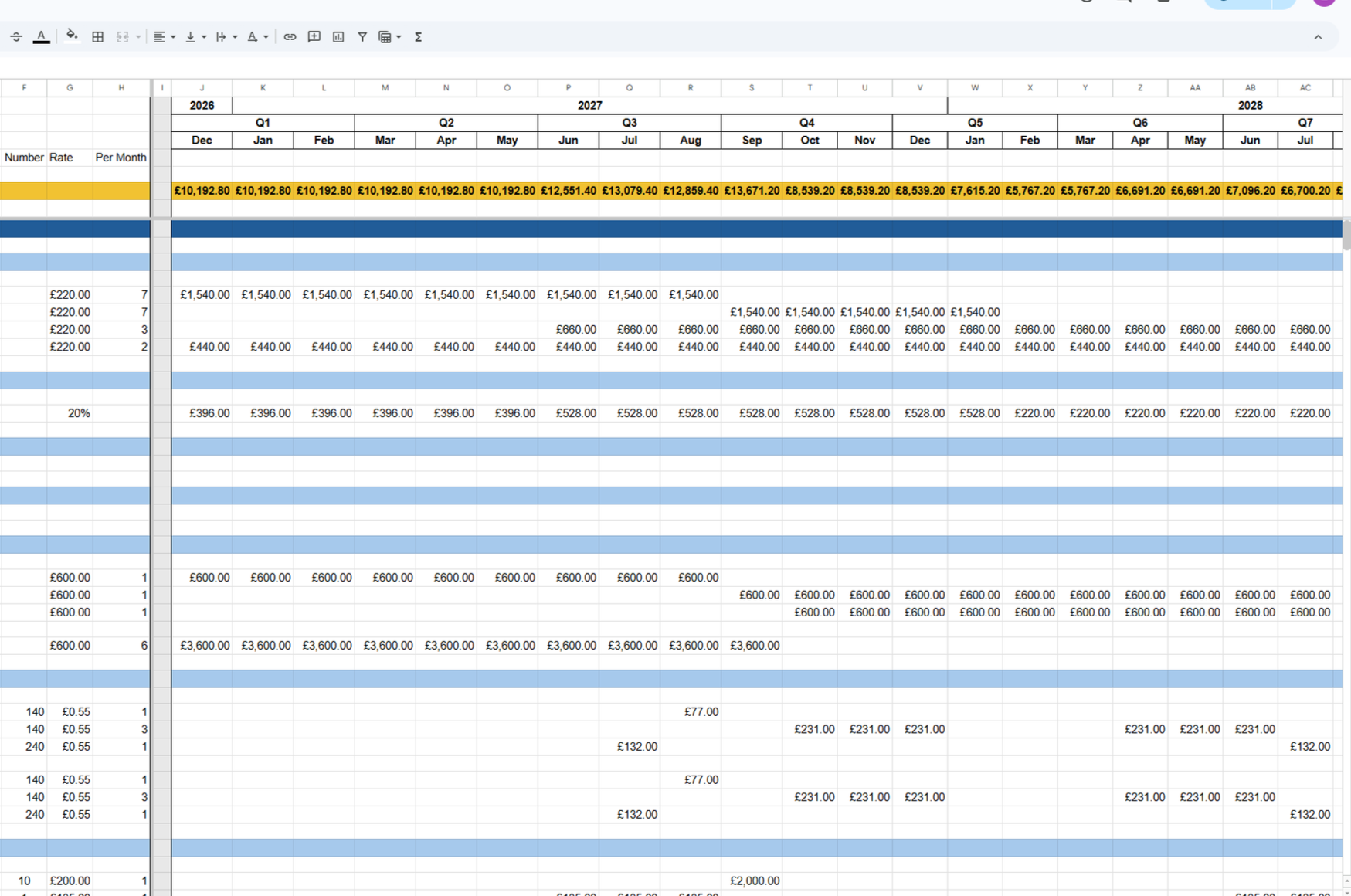Select the £77.00 cell in first 140 row
Screen dimensions: 1351x896
click(691, 712)
